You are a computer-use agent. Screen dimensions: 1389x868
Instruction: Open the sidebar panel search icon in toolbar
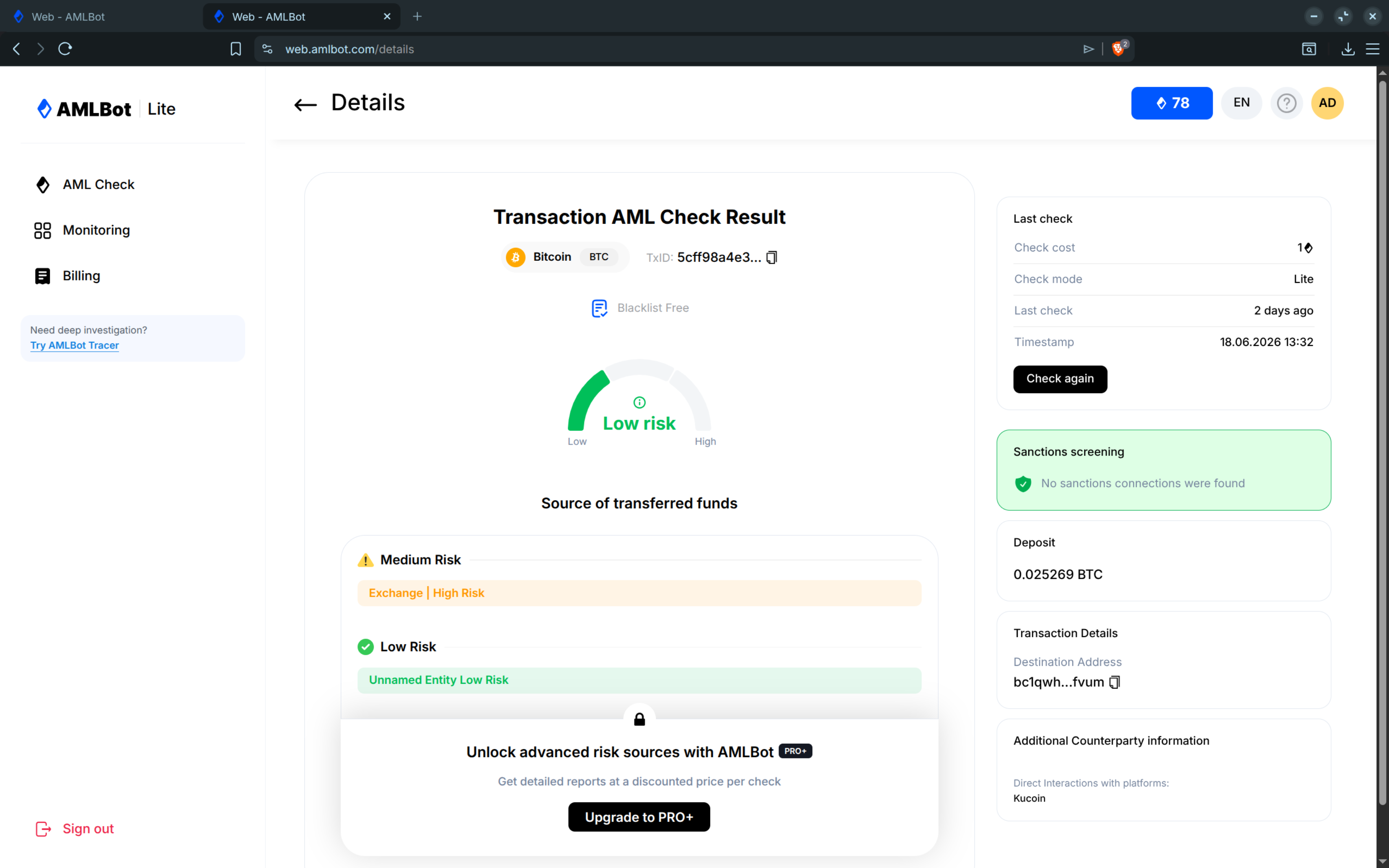coord(1309,49)
